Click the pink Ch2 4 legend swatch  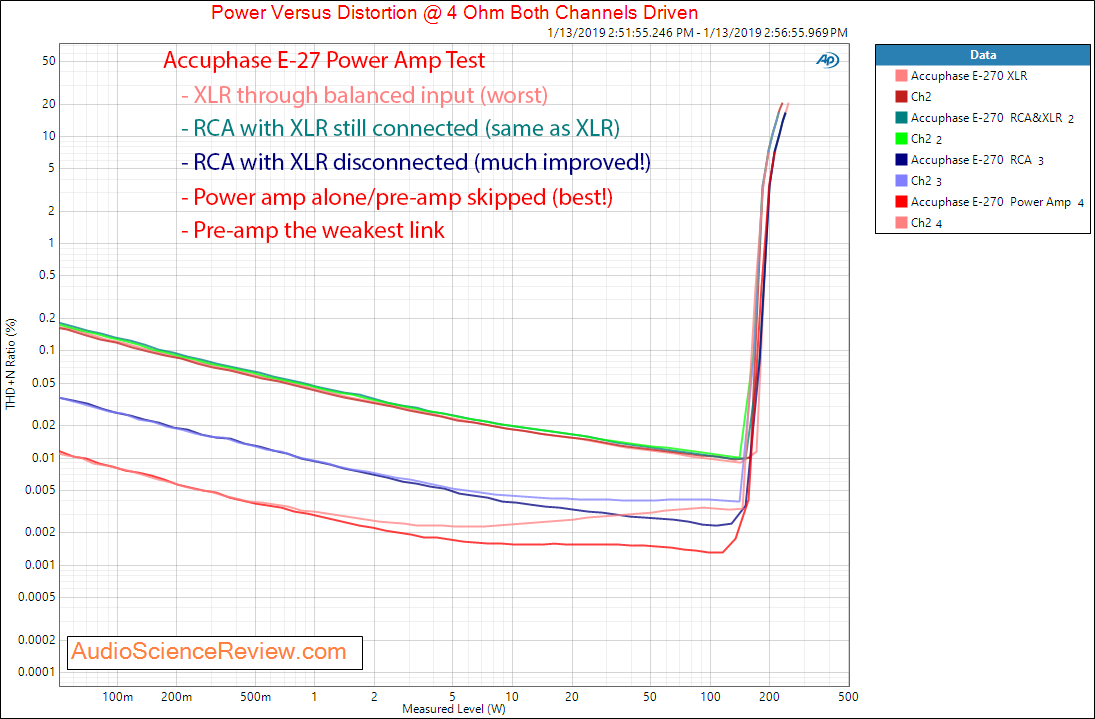pos(901,223)
